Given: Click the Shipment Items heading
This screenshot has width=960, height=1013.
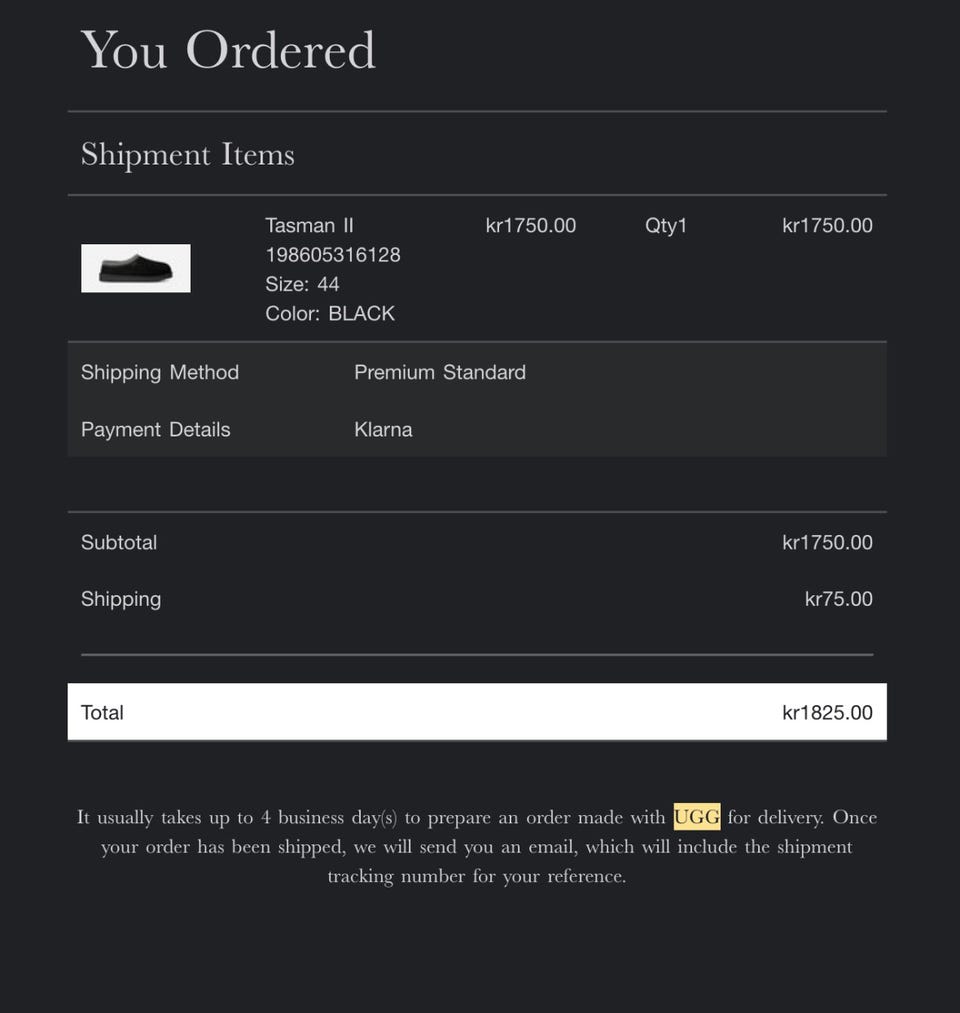Looking at the screenshot, I should [x=188, y=154].
